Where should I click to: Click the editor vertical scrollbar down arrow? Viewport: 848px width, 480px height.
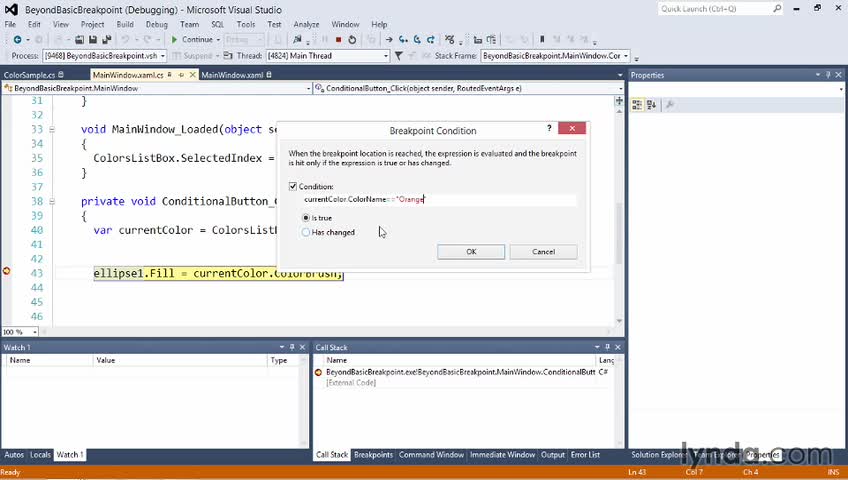tap(619, 321)
